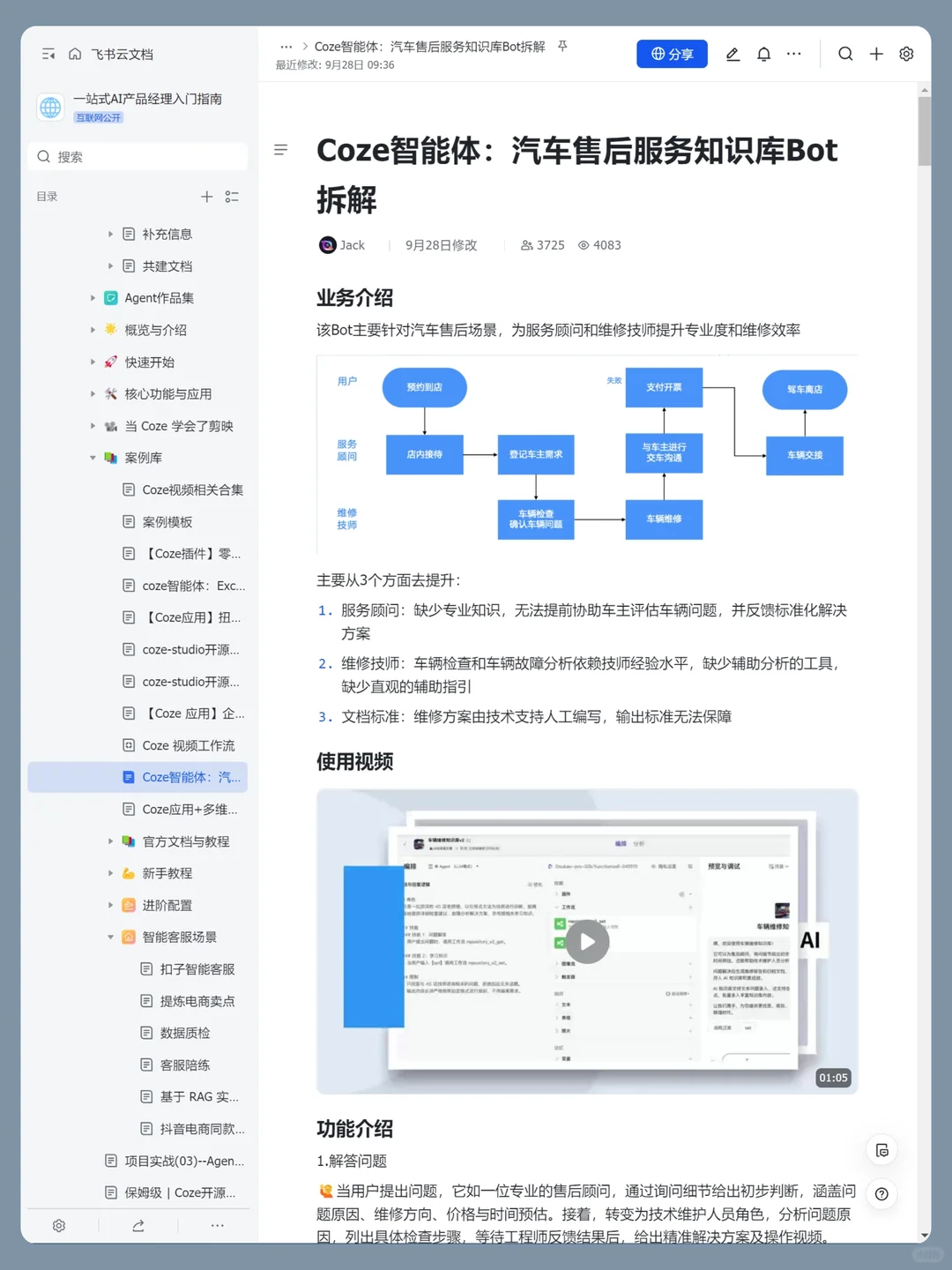Screen dimensions: 952x1270
Task: Click the 9月28日修改 text
Action: (441, 245)
